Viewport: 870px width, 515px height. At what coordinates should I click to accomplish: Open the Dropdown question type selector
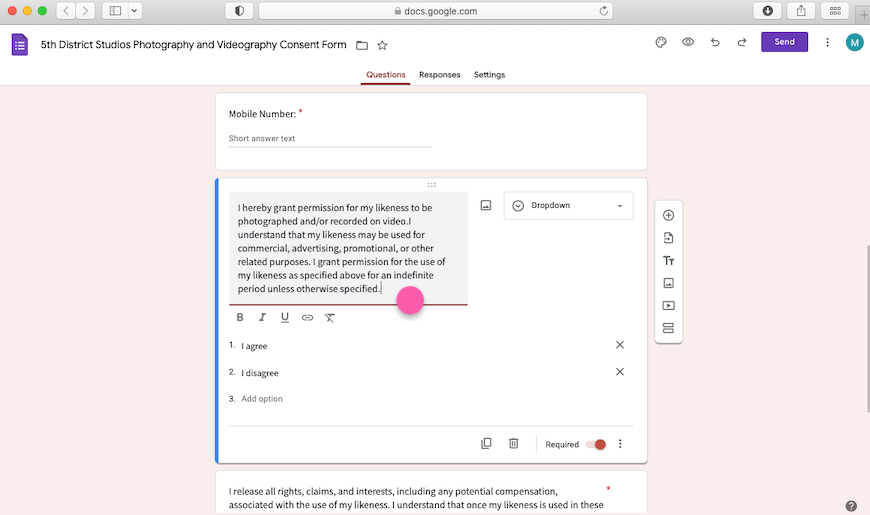pyautogui.click(x=568, y=205)
